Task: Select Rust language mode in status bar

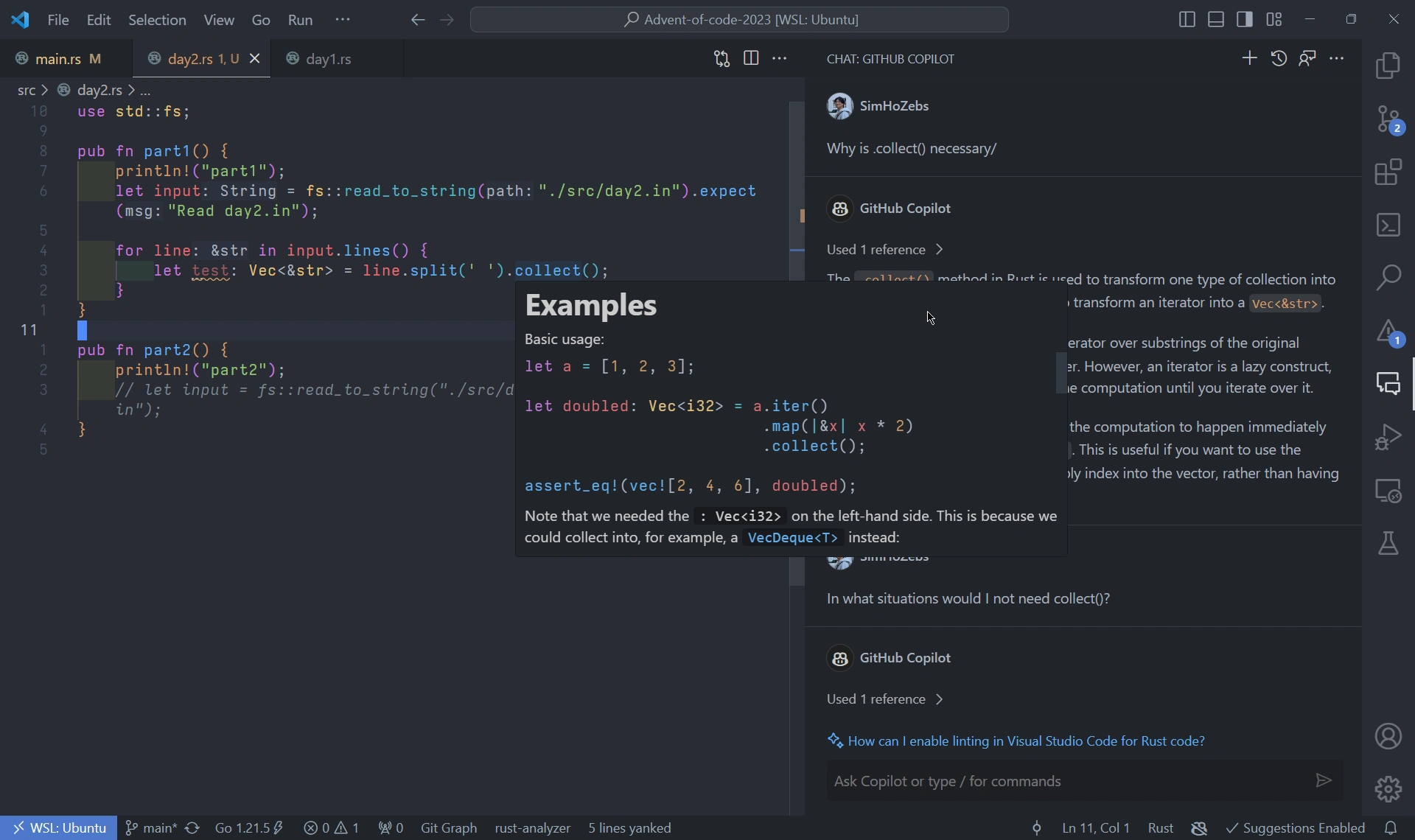Action: click(x=1161, y=828)
